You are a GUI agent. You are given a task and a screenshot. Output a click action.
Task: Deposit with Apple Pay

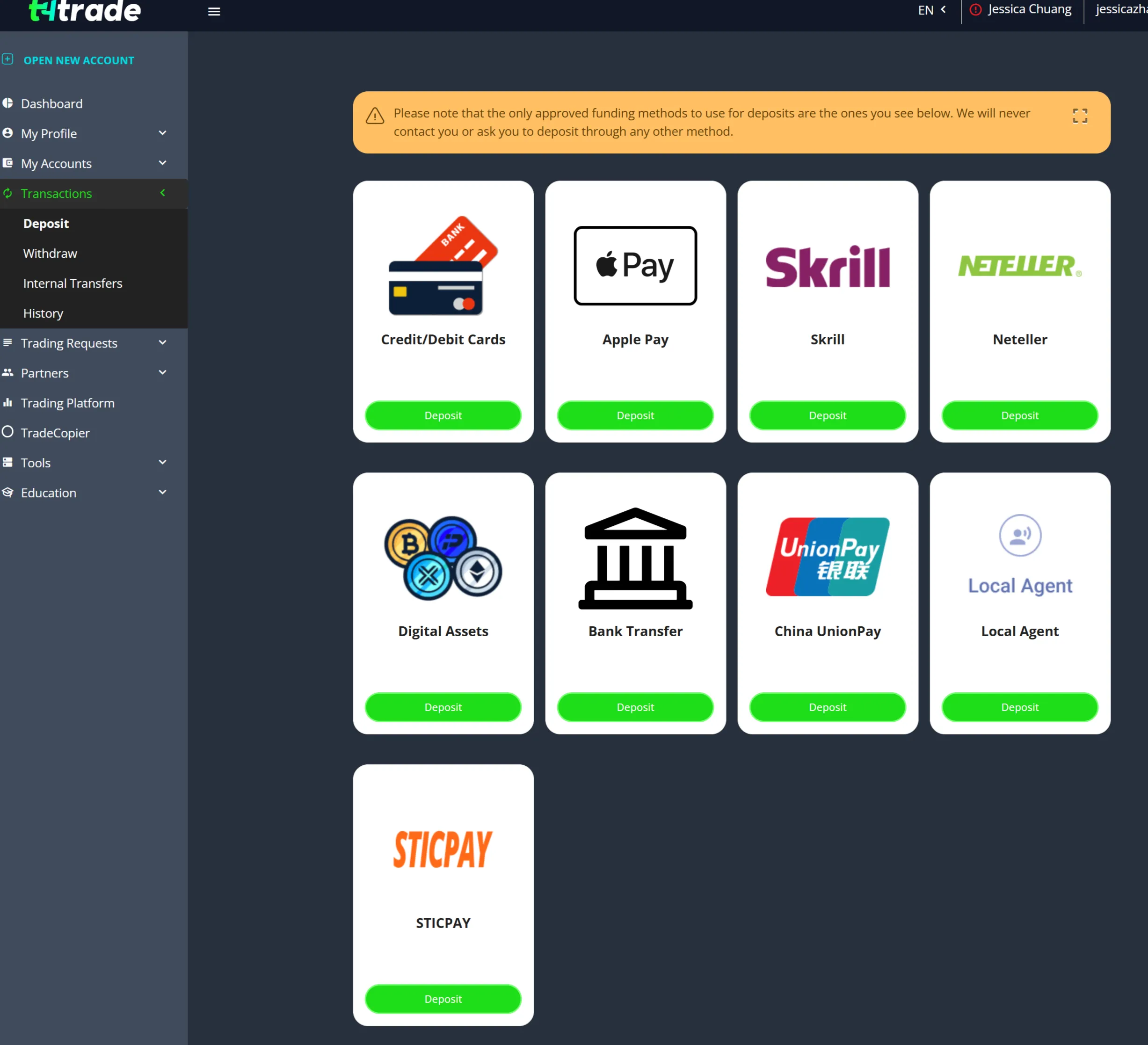635,415
